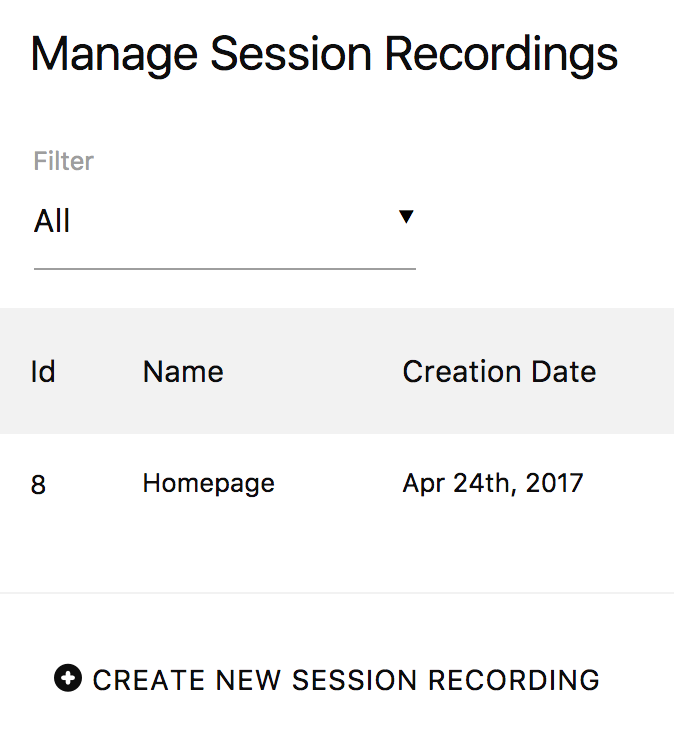Click the word 'Recordings' in the page title
The height and width of the screenshot is (746, 674).
502,55
